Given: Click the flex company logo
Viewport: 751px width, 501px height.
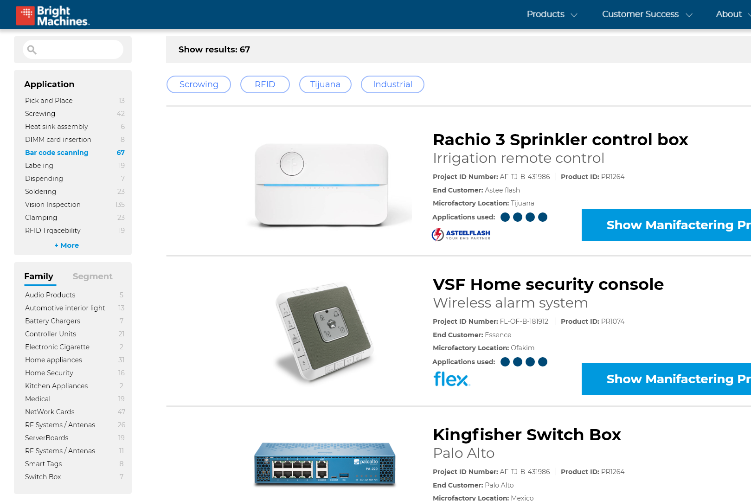Looking at the screenshot, I should coord(451,379).
